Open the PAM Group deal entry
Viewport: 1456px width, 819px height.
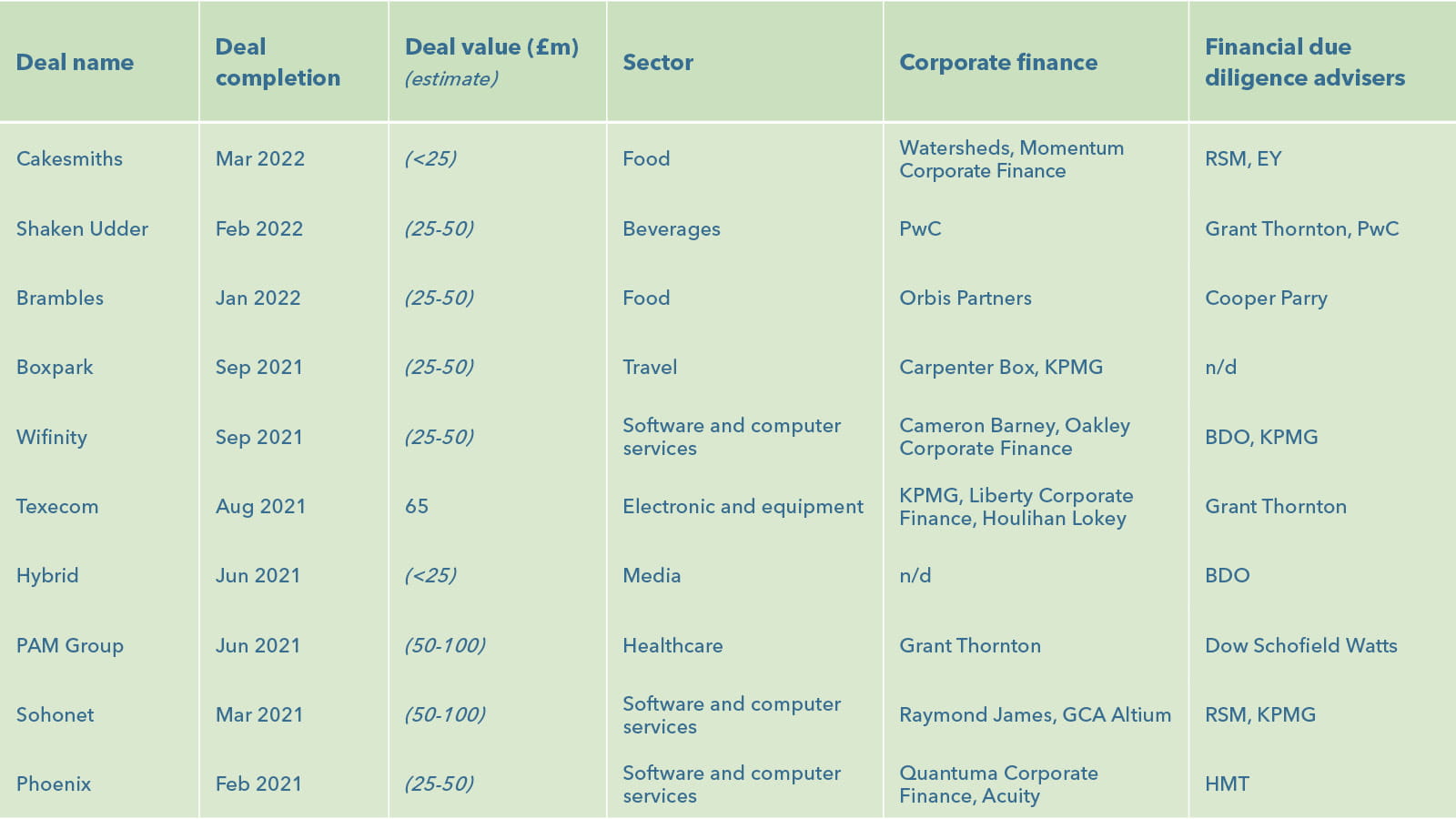(x=70, y=645)
